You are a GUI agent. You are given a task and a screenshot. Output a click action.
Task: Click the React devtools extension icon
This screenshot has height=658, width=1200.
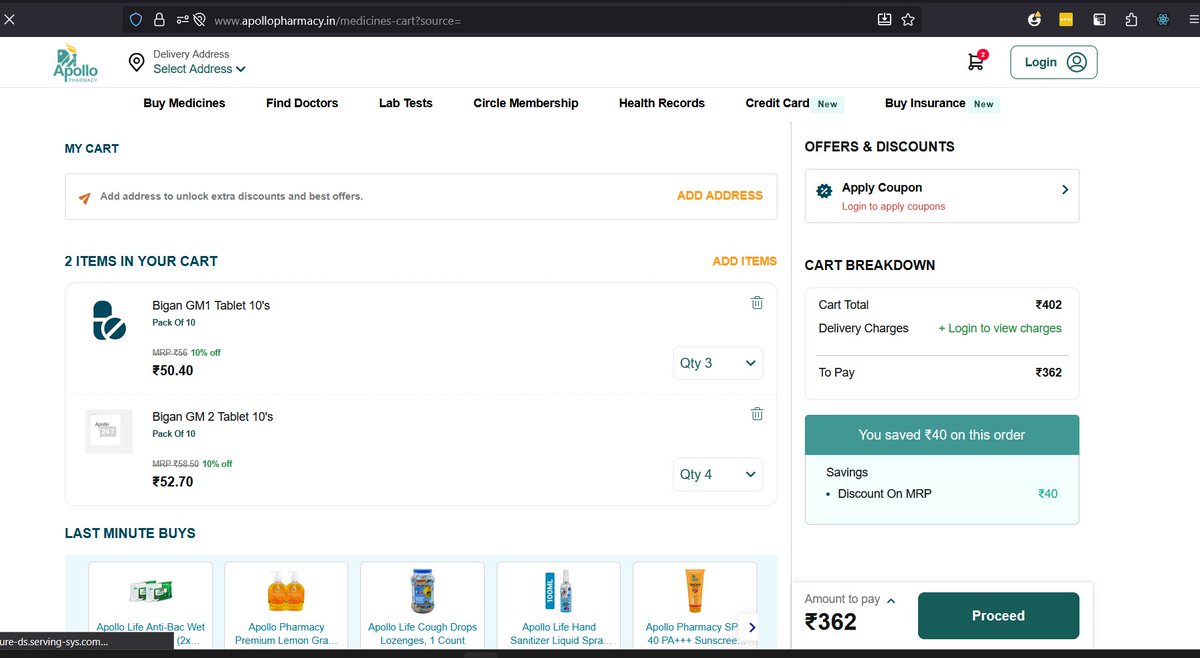pyautogui.click(x=1163, y=19)
